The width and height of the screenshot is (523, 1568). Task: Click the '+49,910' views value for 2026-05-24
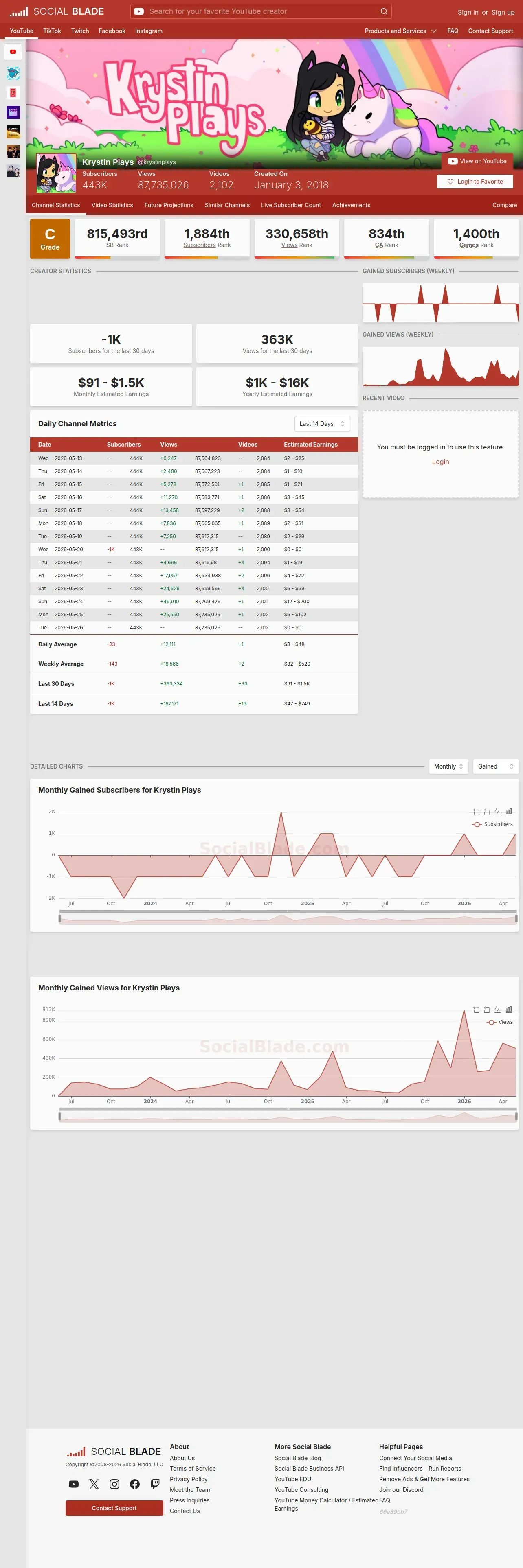(x=170, y=601)
